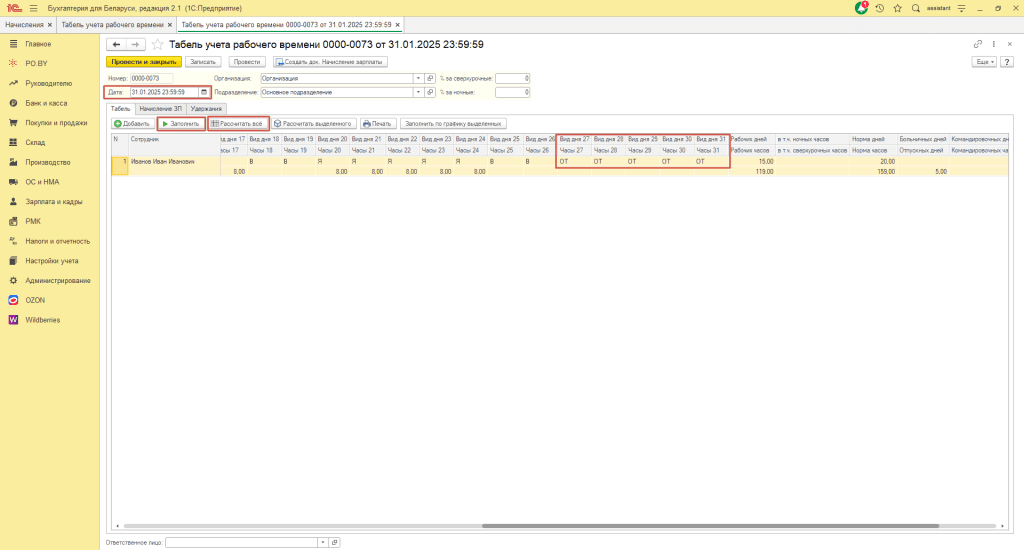Click Провести button
Image resolution: width=1024 pixels, height=550 pixels.
(x=247, y=62)
